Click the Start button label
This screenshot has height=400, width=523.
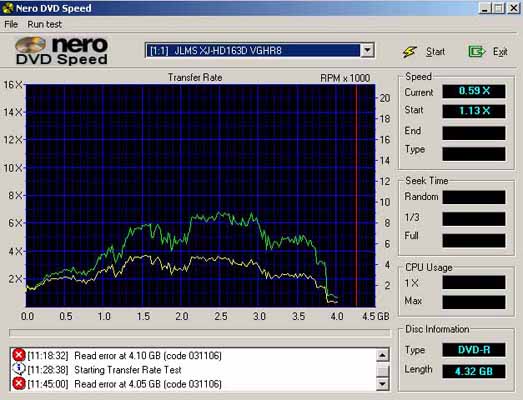(435, 52)
